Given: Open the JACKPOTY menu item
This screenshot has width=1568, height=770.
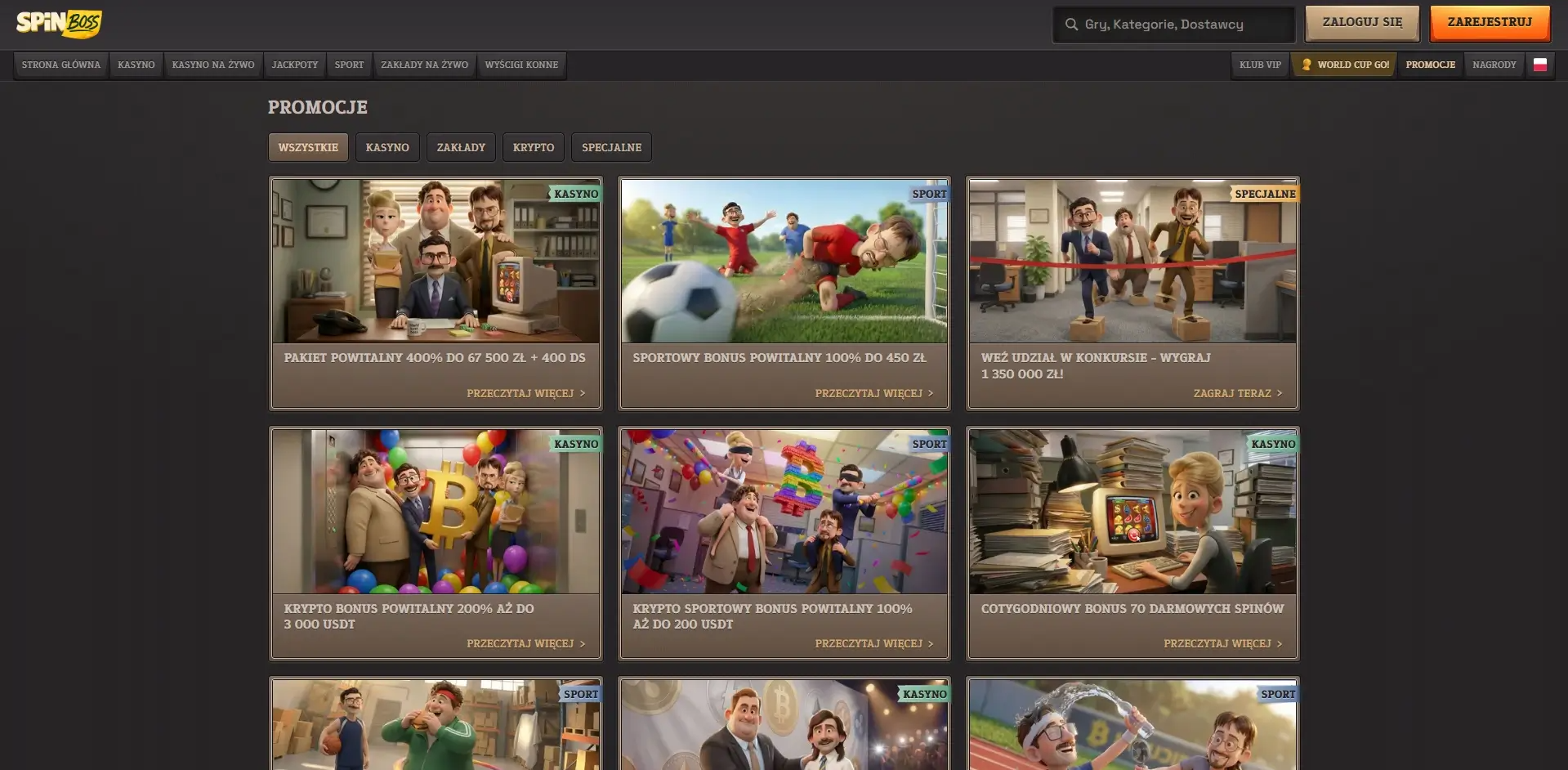Looking at the screenshot, I should [295, 65].
